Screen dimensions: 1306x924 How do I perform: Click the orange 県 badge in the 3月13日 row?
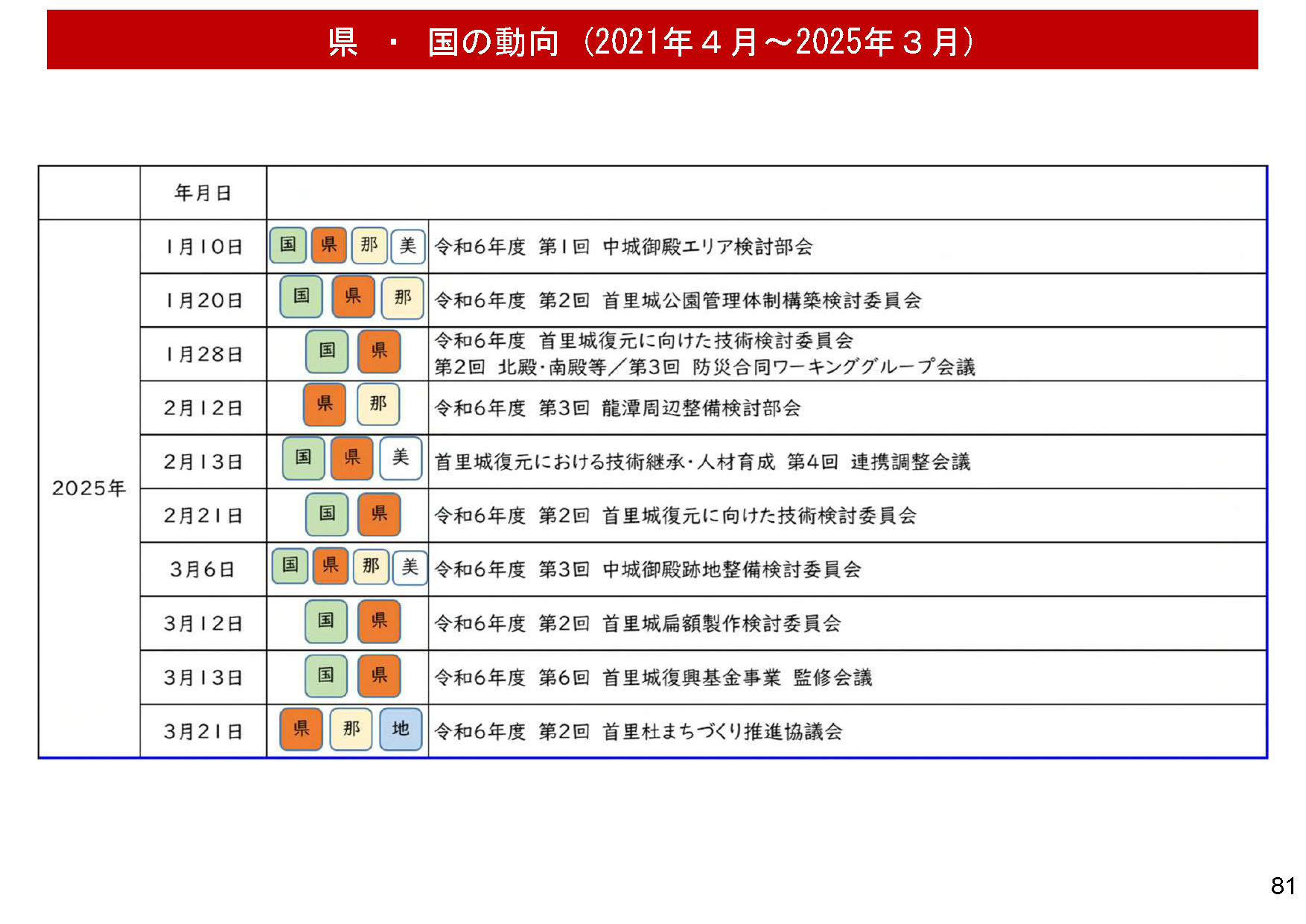coord(379,675)
